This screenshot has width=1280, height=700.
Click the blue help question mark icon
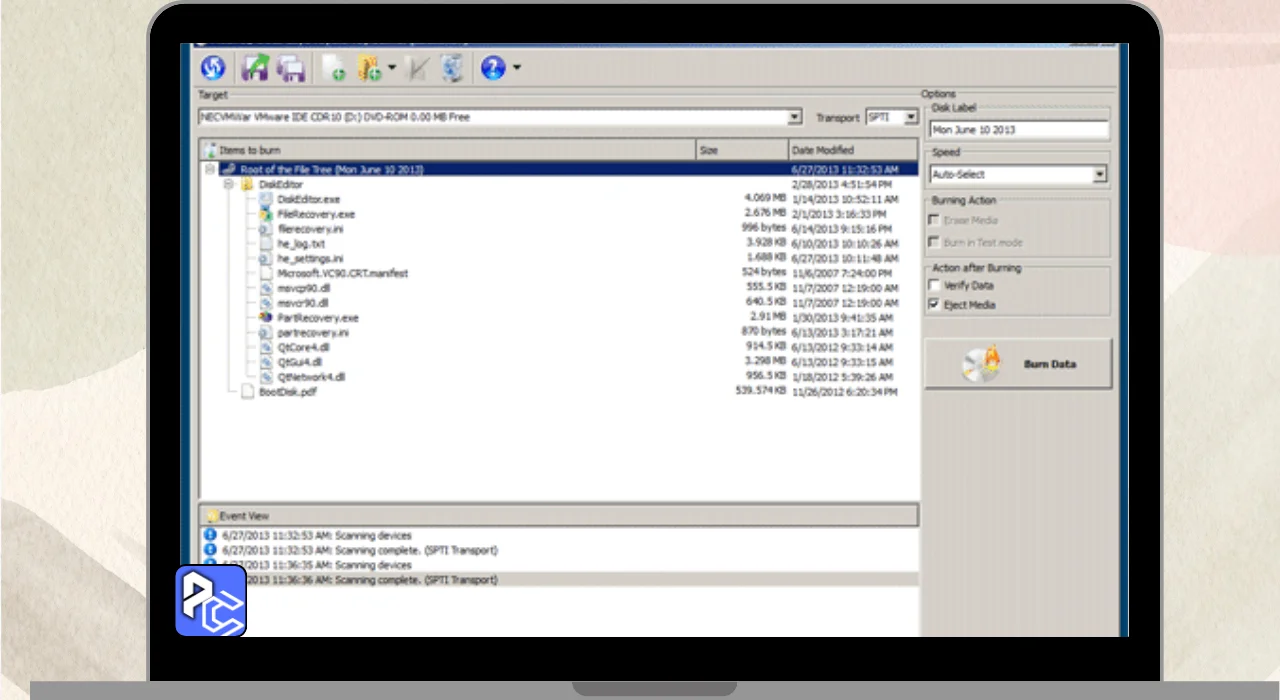pyautogui.click(x=492, y=68)
